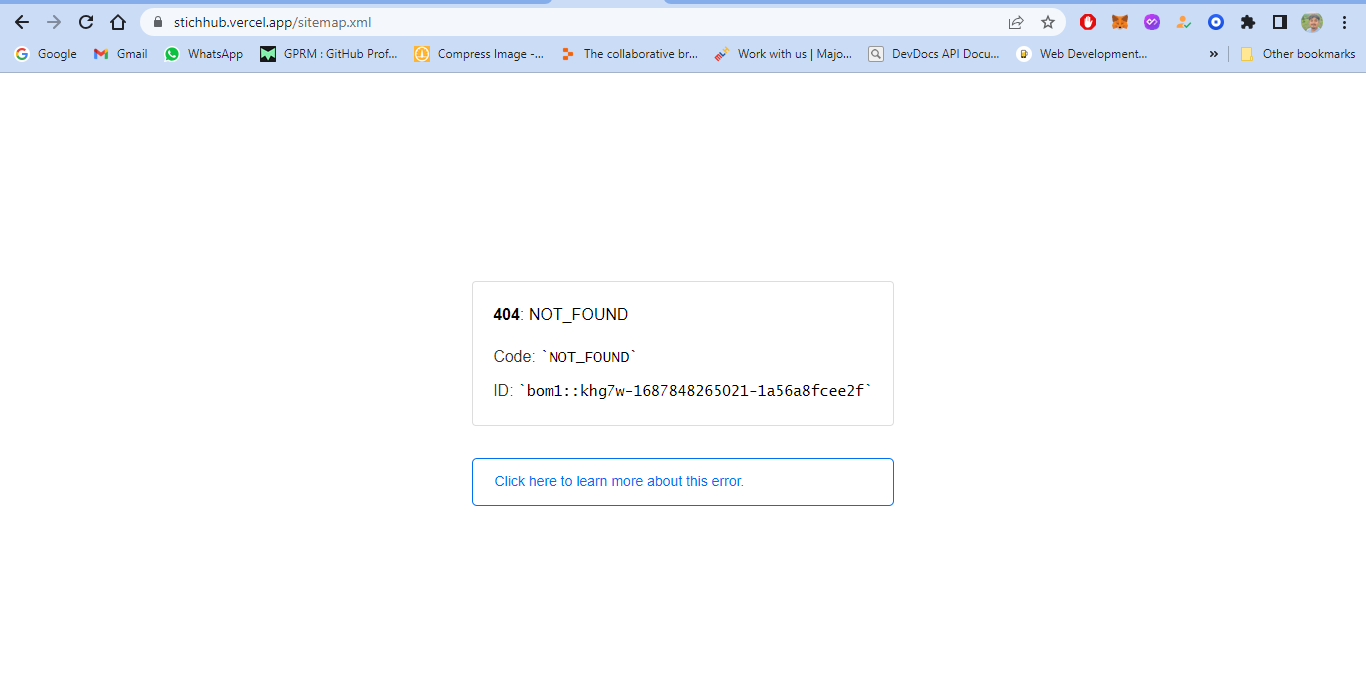Open the blue target extension icon

point(1216,22)
